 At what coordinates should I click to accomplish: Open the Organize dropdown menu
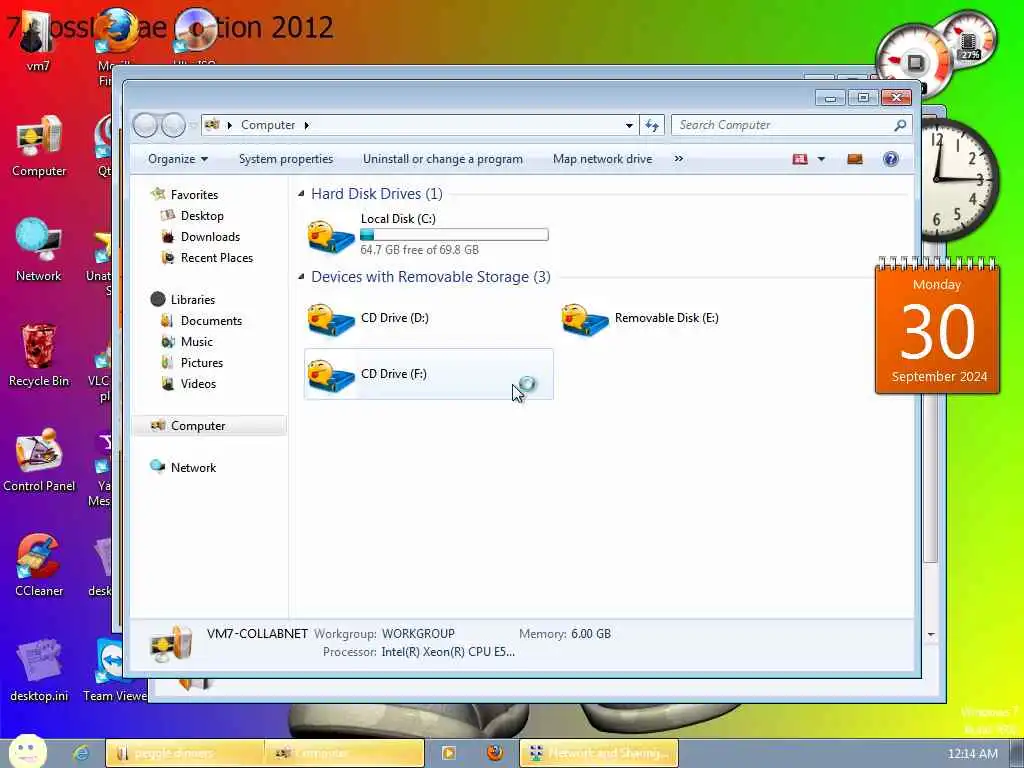pos(178,159)
